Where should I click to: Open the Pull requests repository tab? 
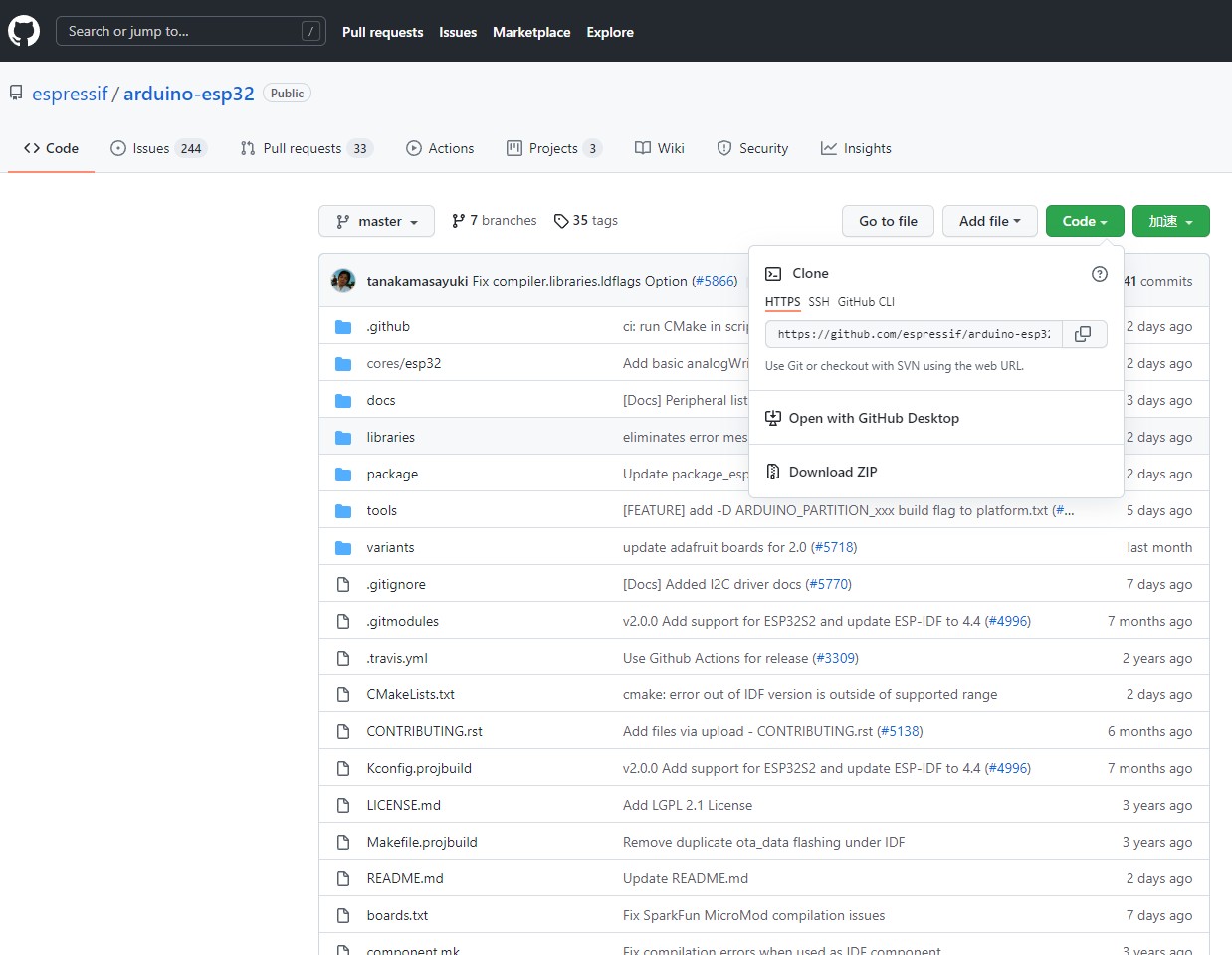[x=307, y=148]
